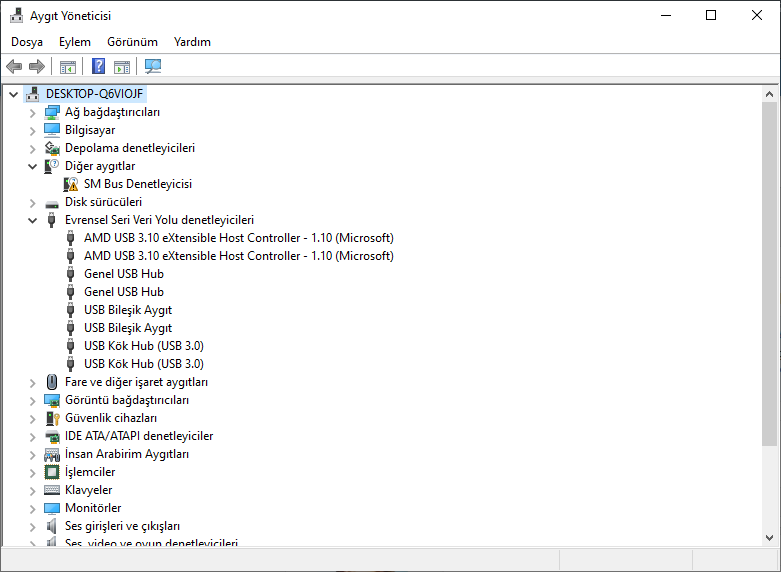Click the Monitörler monitor icon
This screenshot has width=781, height=572.
[x=52, y=508]
